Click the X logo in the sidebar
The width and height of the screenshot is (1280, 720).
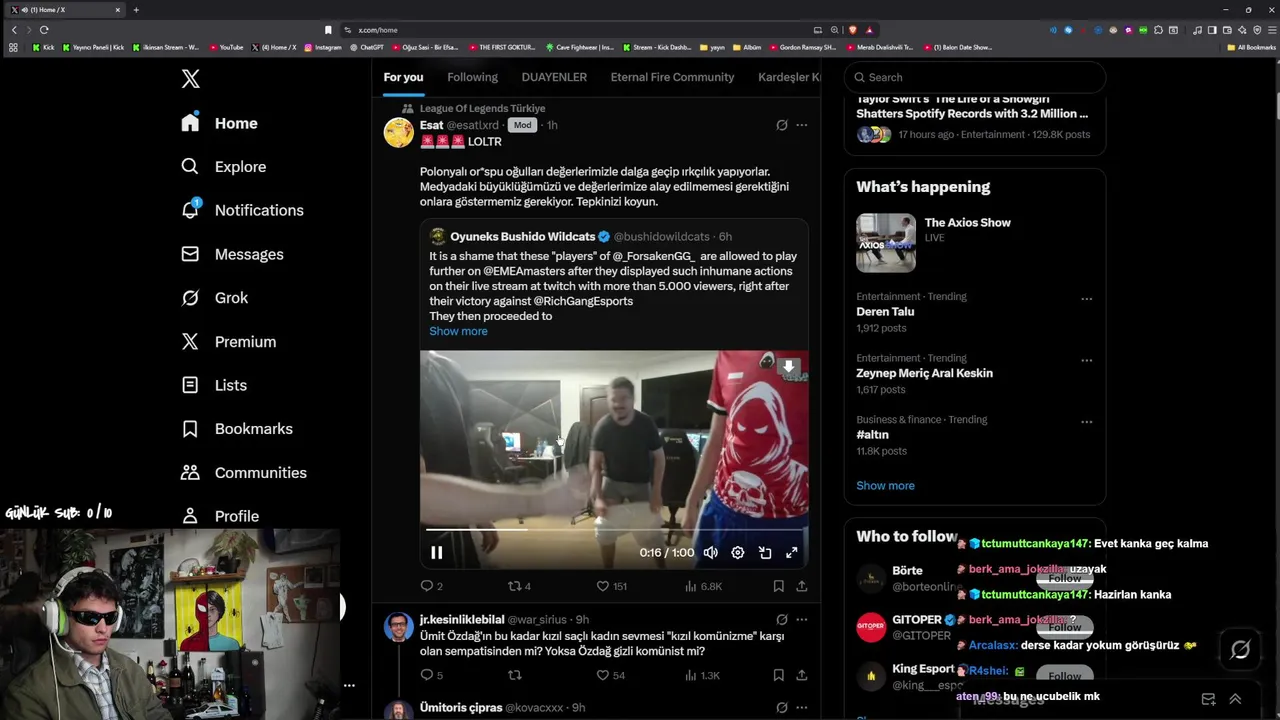point(190,78)
